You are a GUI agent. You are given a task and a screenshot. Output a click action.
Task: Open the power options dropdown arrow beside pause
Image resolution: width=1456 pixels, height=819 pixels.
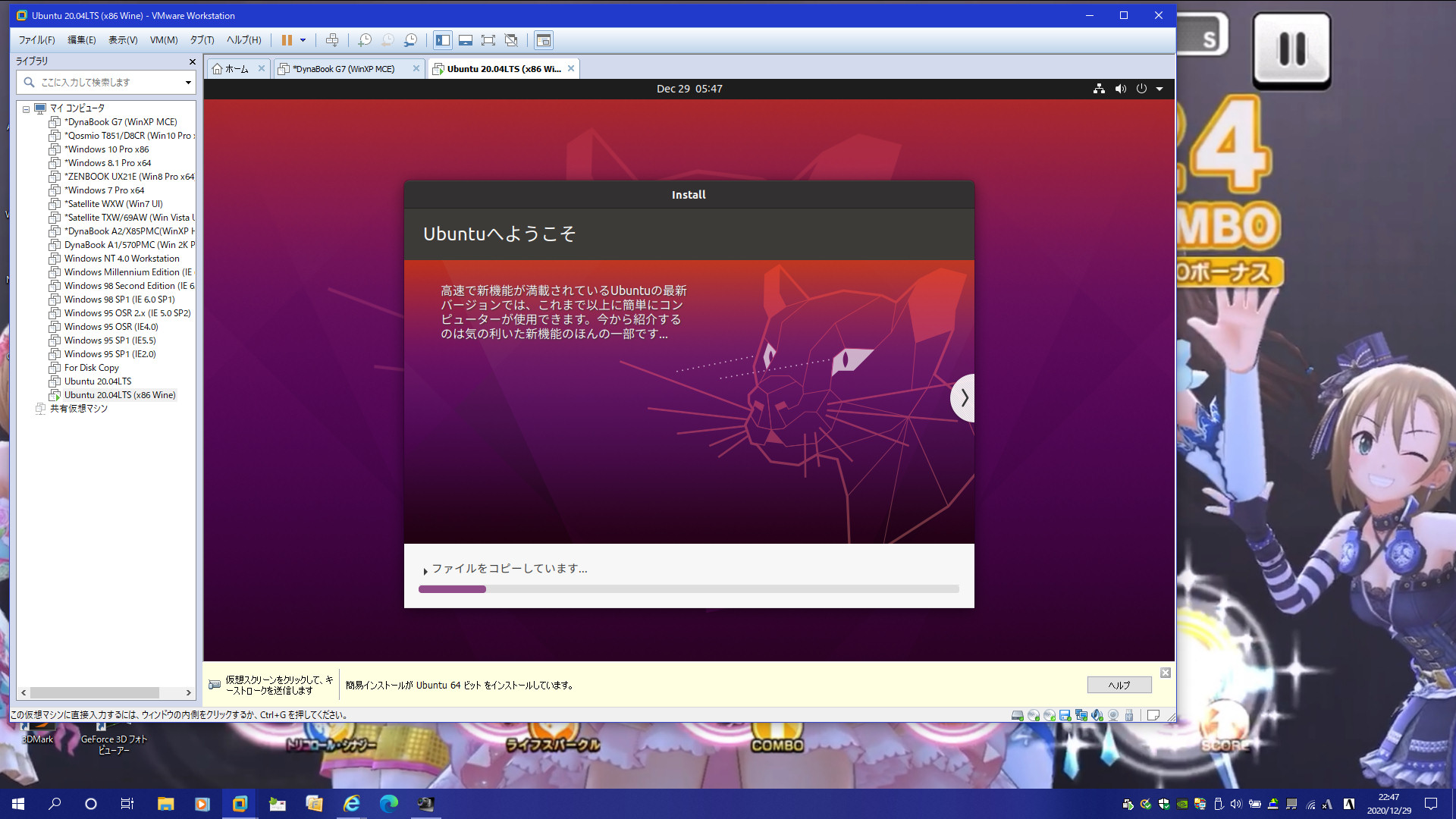(303, 40)
